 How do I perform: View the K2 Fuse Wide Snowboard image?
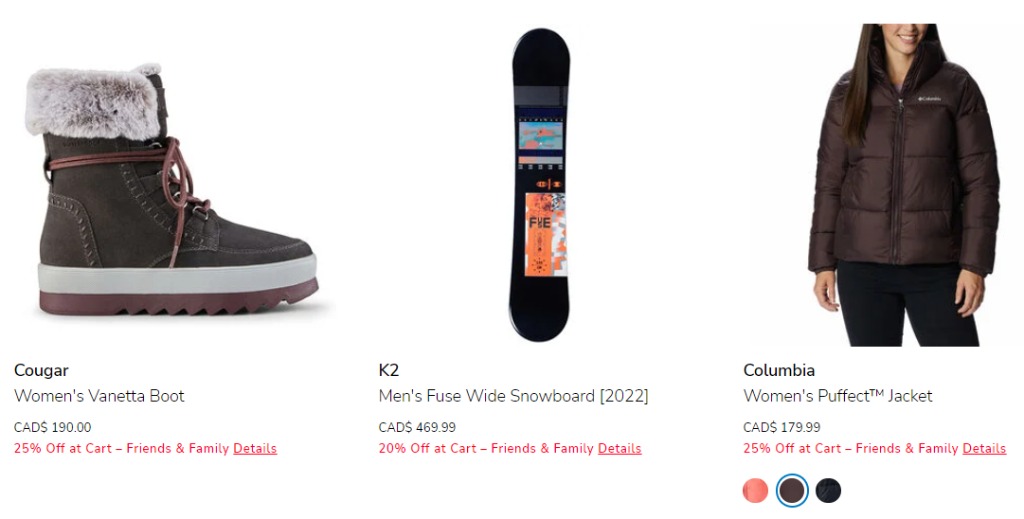click(x=540, y=184)
